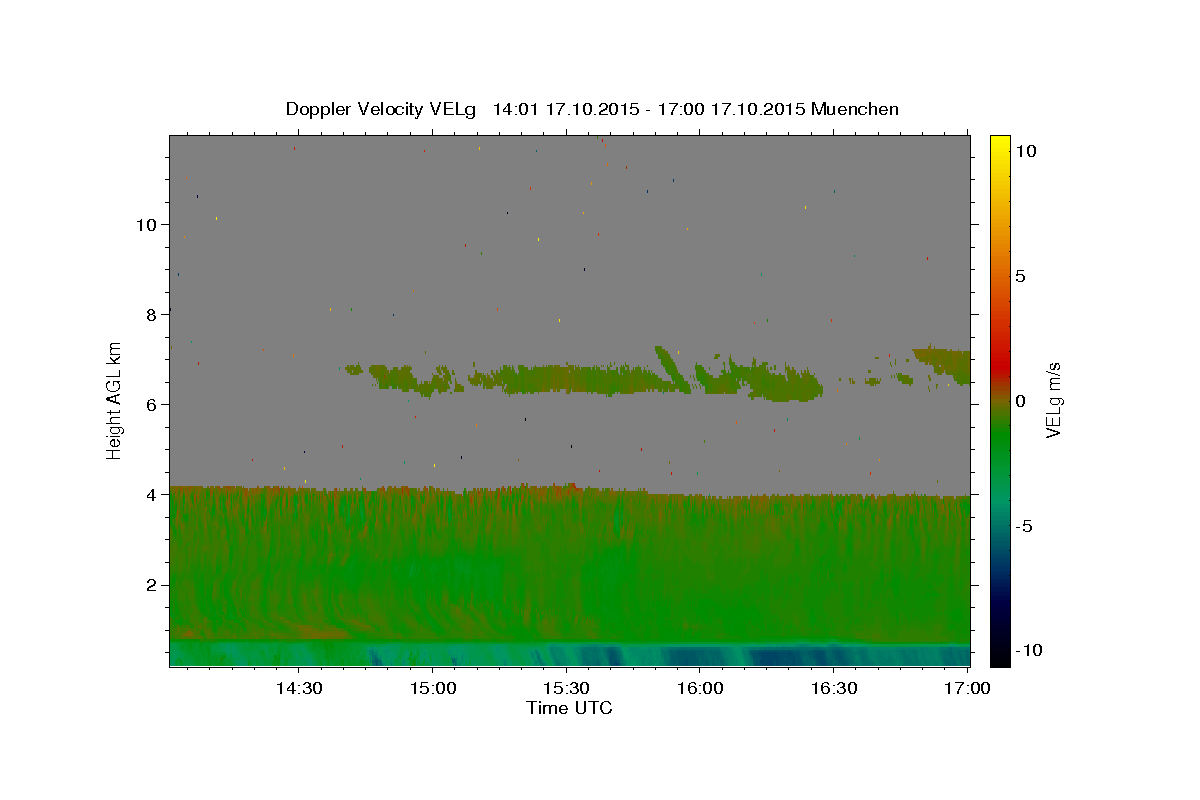Click the colorbar value -10 label

click(x=1028, y=650)
